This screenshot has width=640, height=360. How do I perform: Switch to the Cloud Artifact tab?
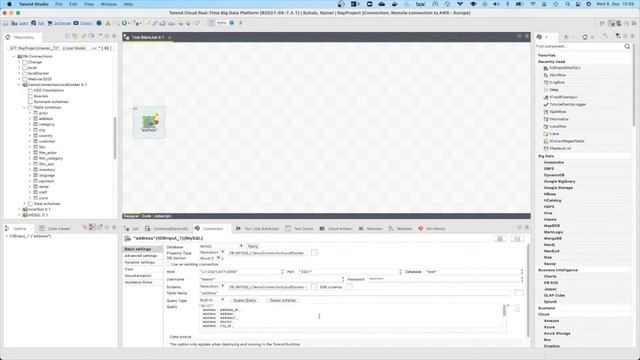pos(336,229)
